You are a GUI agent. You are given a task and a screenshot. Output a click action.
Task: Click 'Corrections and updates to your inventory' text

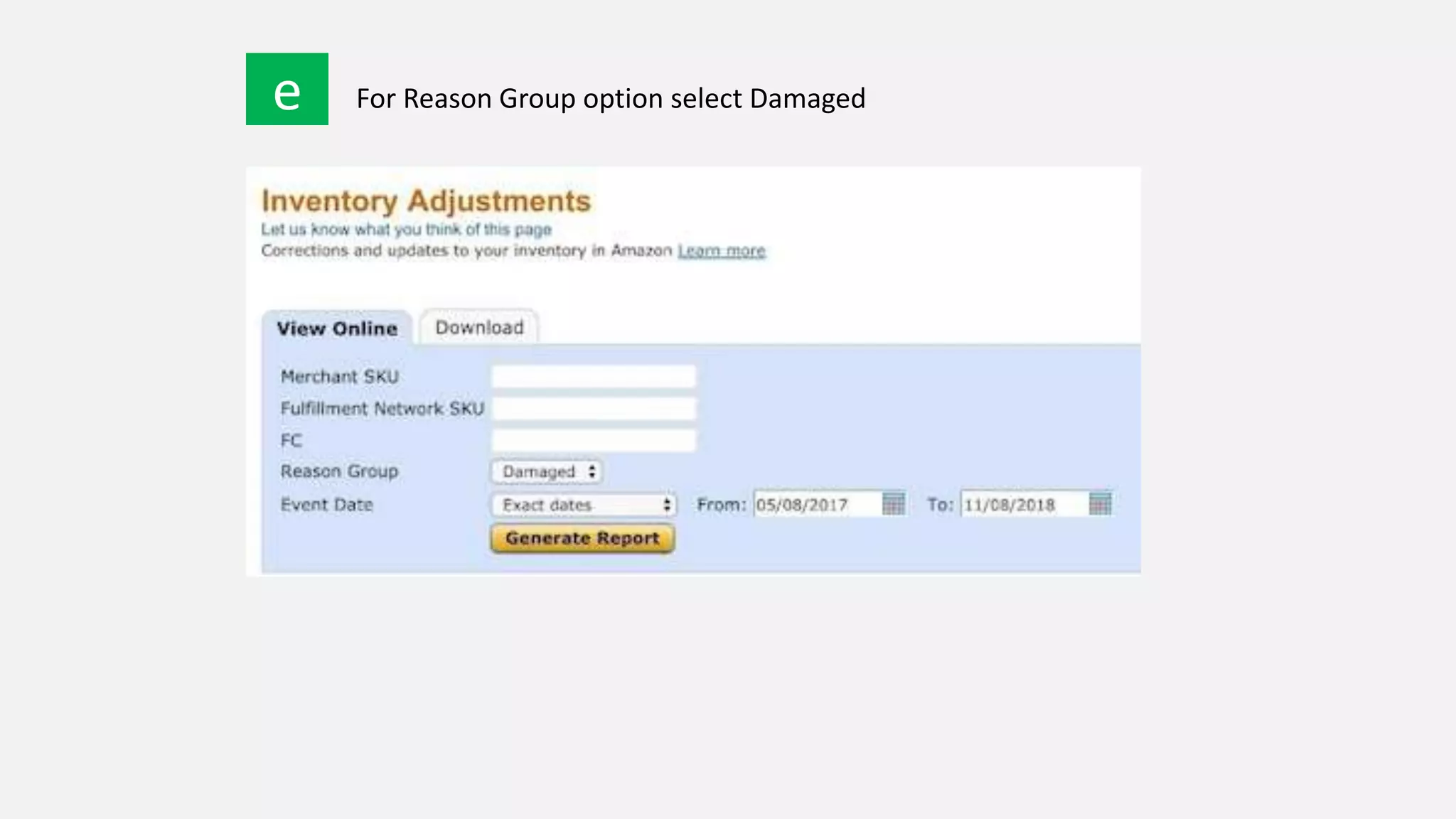coord(466,251)
